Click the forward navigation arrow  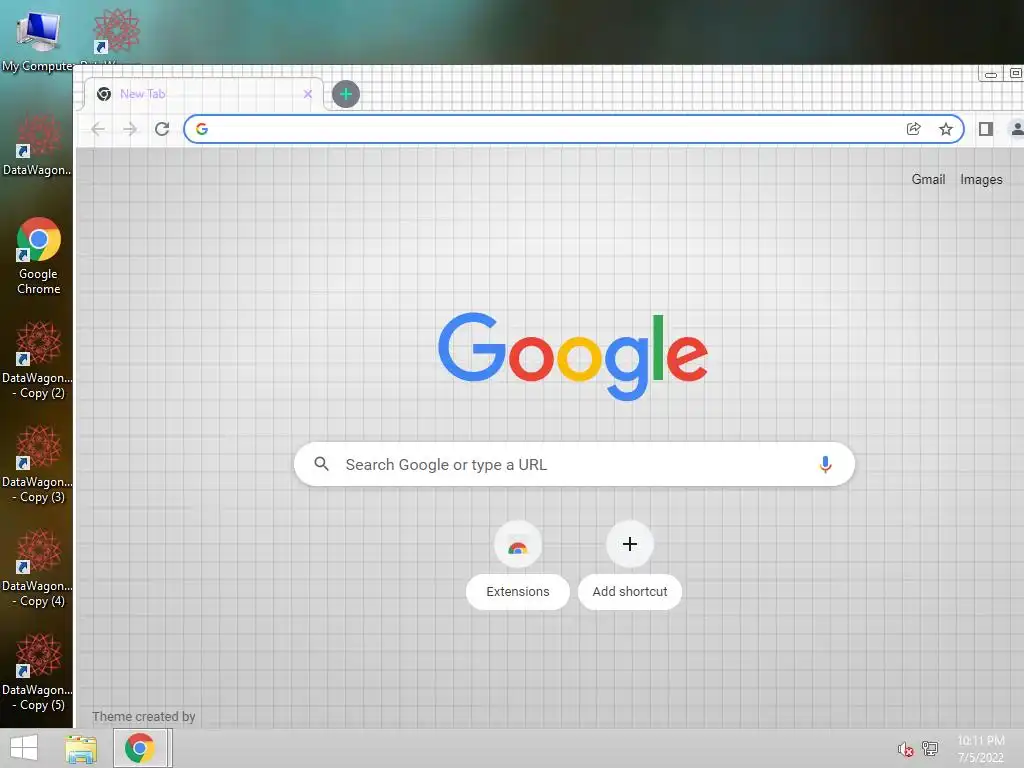point(130,129)
